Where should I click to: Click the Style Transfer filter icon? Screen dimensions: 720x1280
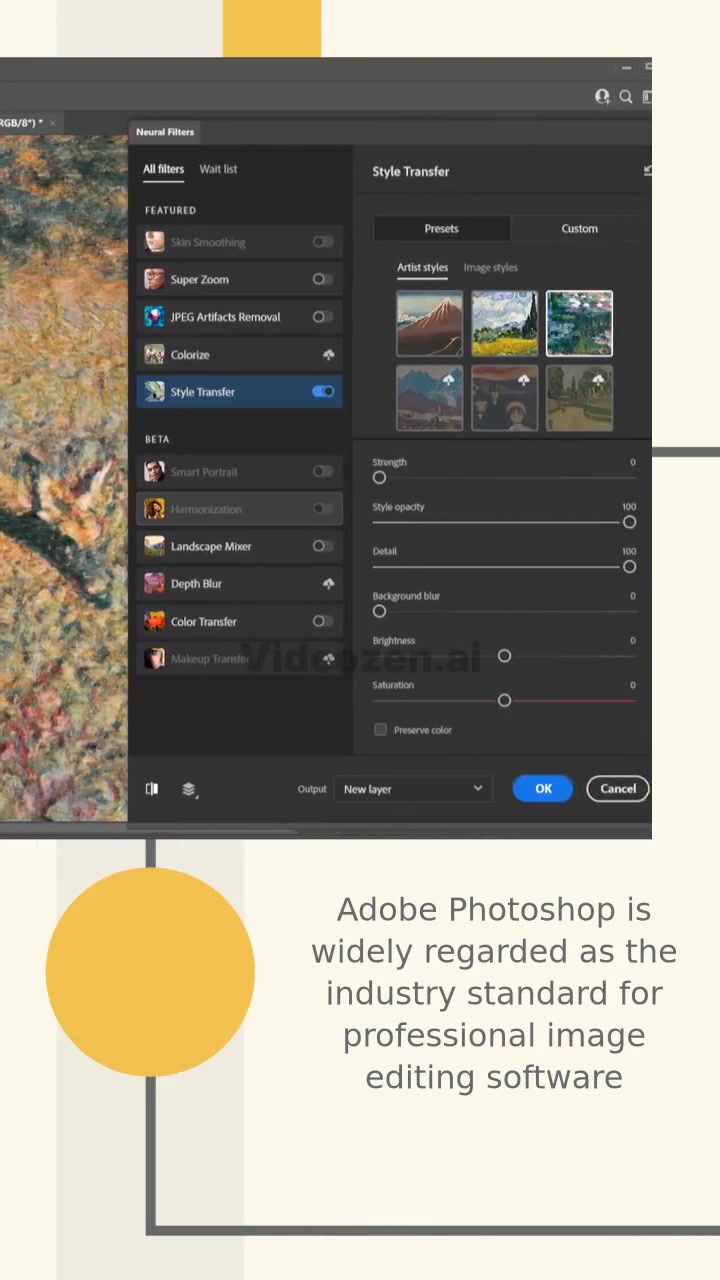click(x=154, y=392)
